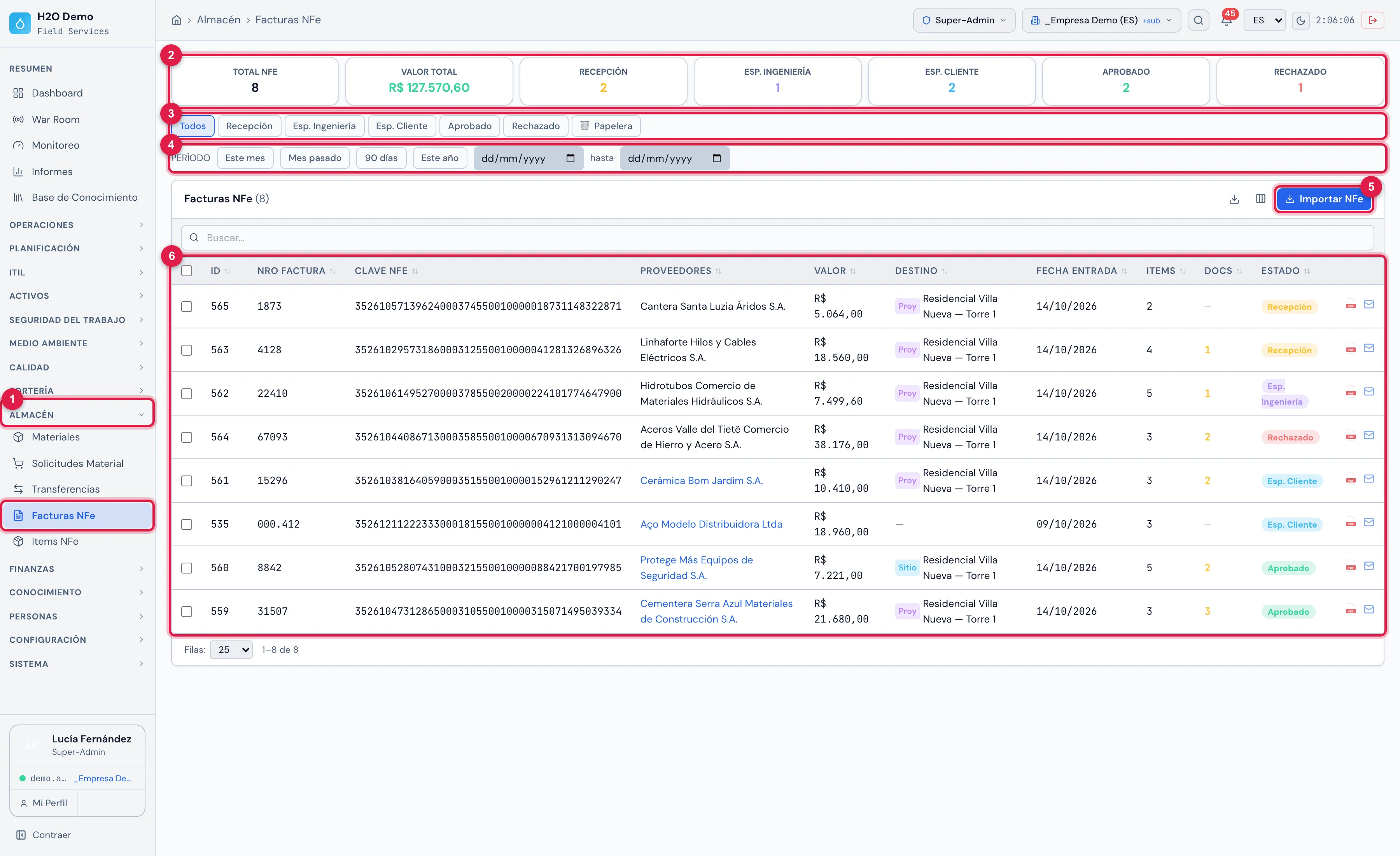Image resolution: width=1400 pixels, height=856 pixels.
Task: Send email icon for invoice 4128
Action: 1369,348
